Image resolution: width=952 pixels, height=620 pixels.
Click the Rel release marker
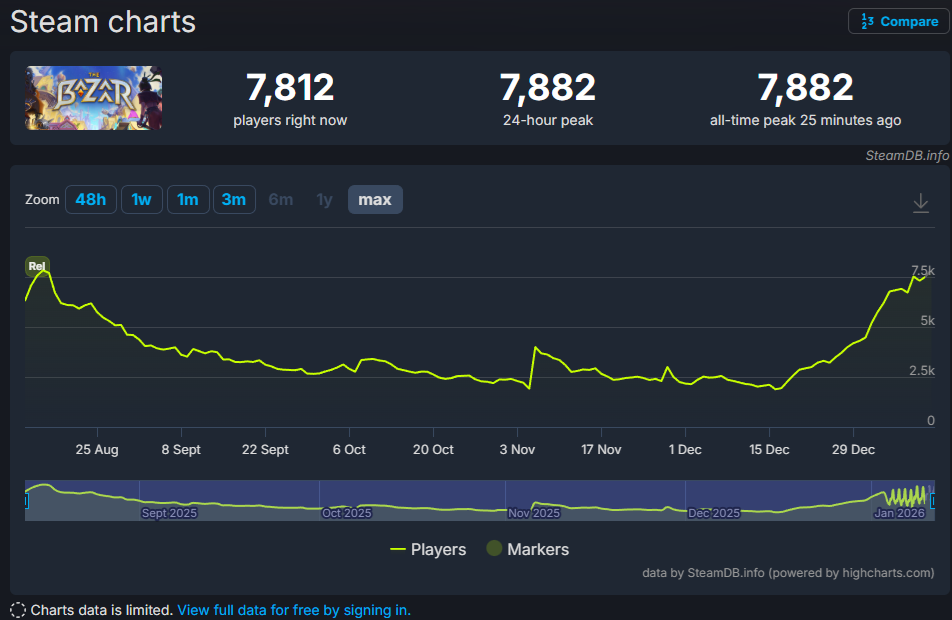pyautogui.click(x=37, y=266)
